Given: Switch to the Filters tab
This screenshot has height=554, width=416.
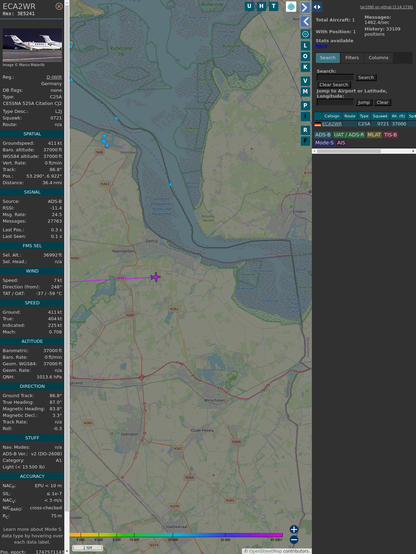Looking at the screenshot, I should pyautogui.click(x=352, y=58).
